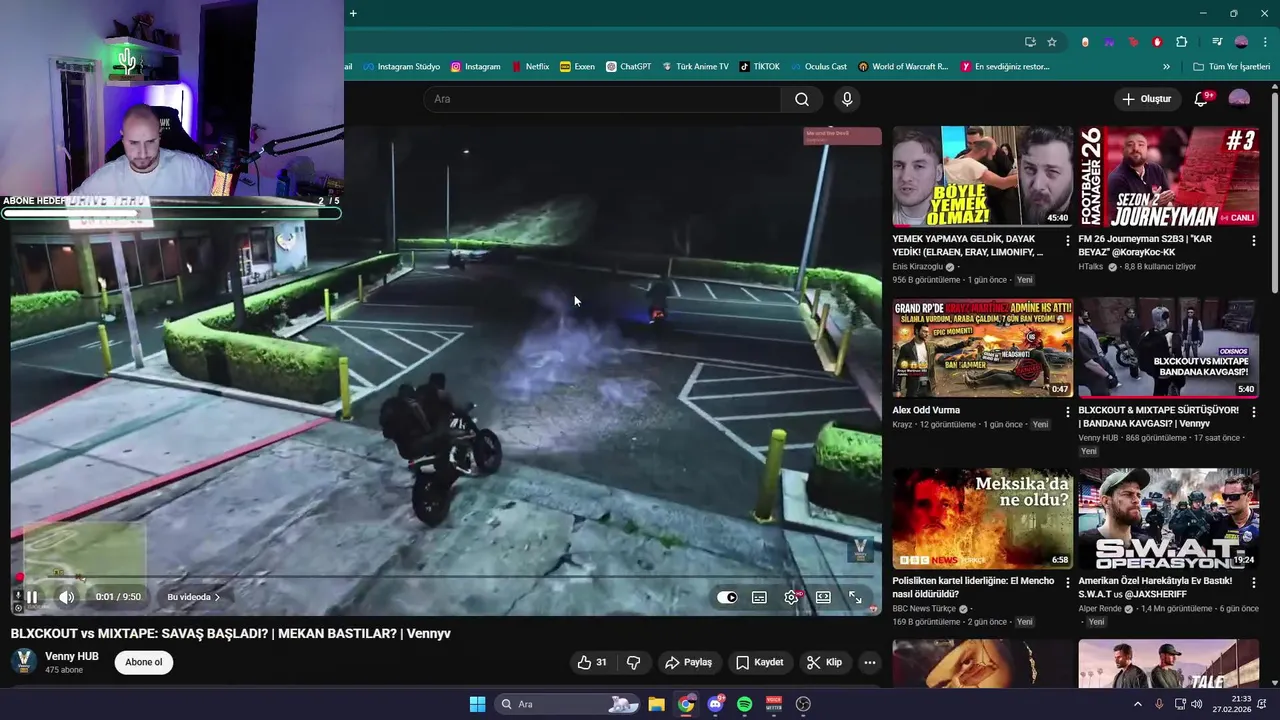The image size is (1280, 720).
Task: Open the 'Instagram Stüdyo' bookmark
Action: click(x=401, y=67)
